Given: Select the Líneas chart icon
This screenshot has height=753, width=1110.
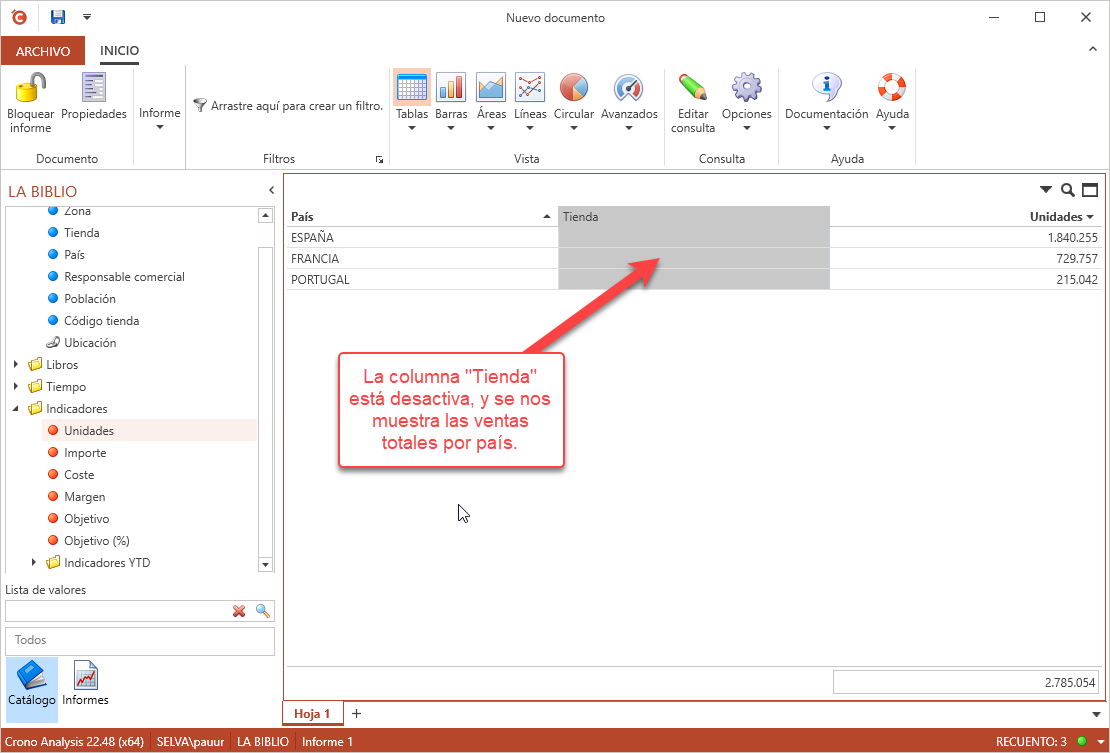Looking at the screenshot, I should [x=530, y=88].
